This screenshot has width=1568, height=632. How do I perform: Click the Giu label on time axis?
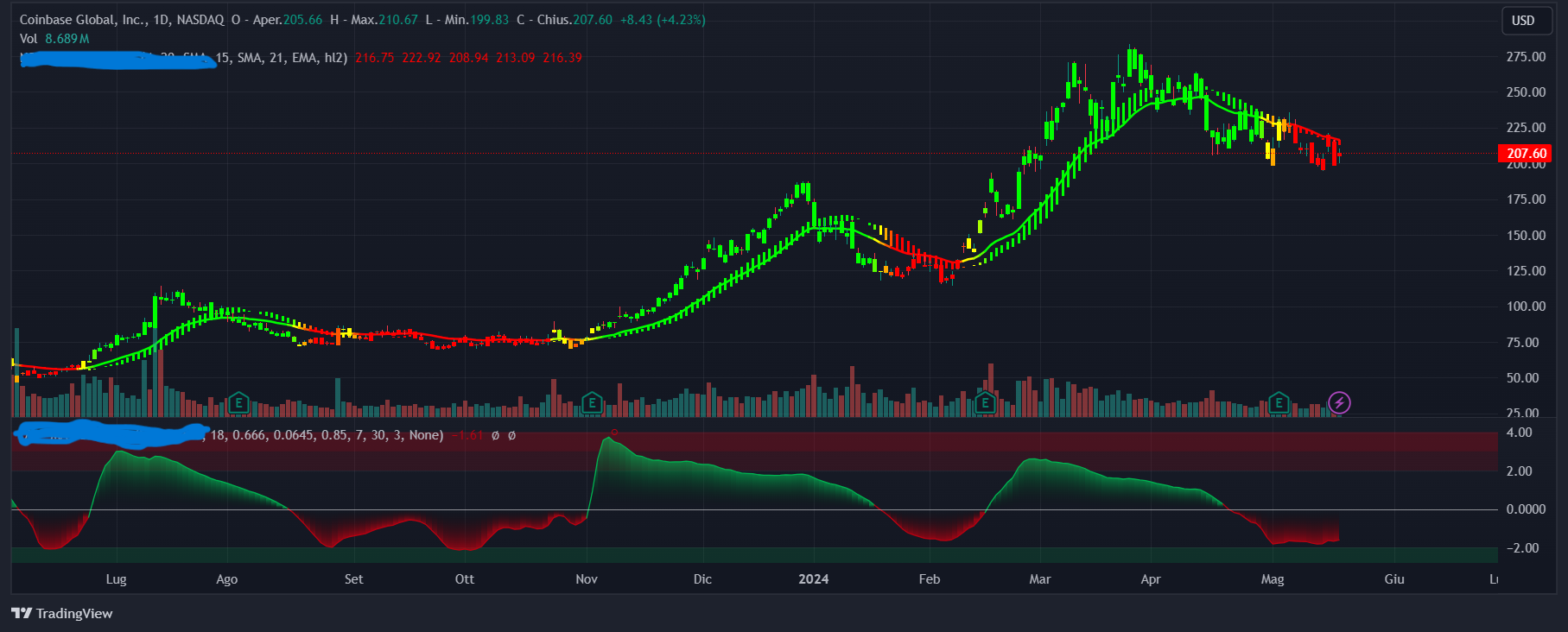click(x=1394, y=579)
